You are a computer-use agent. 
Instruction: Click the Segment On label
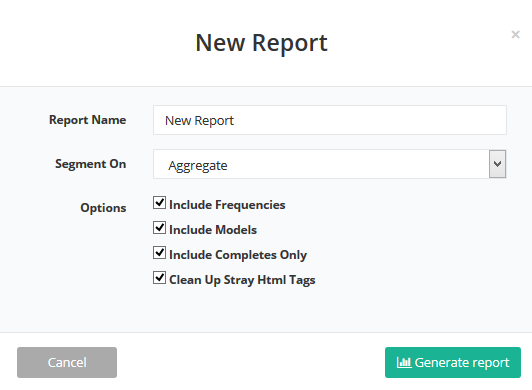point(91,164)
